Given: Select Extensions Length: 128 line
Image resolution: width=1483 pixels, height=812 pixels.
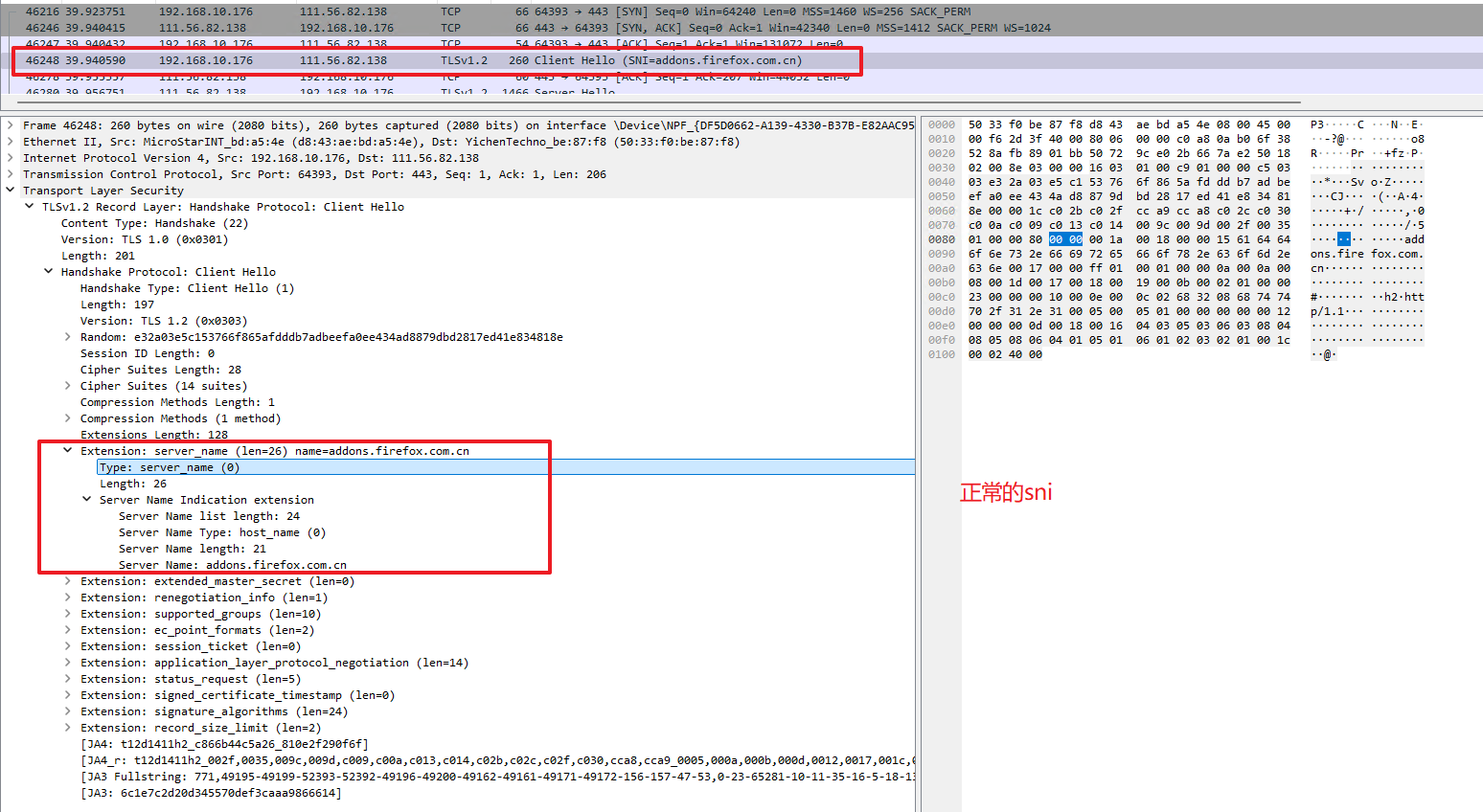Looking at the screenshot, I should coord(154,435).
